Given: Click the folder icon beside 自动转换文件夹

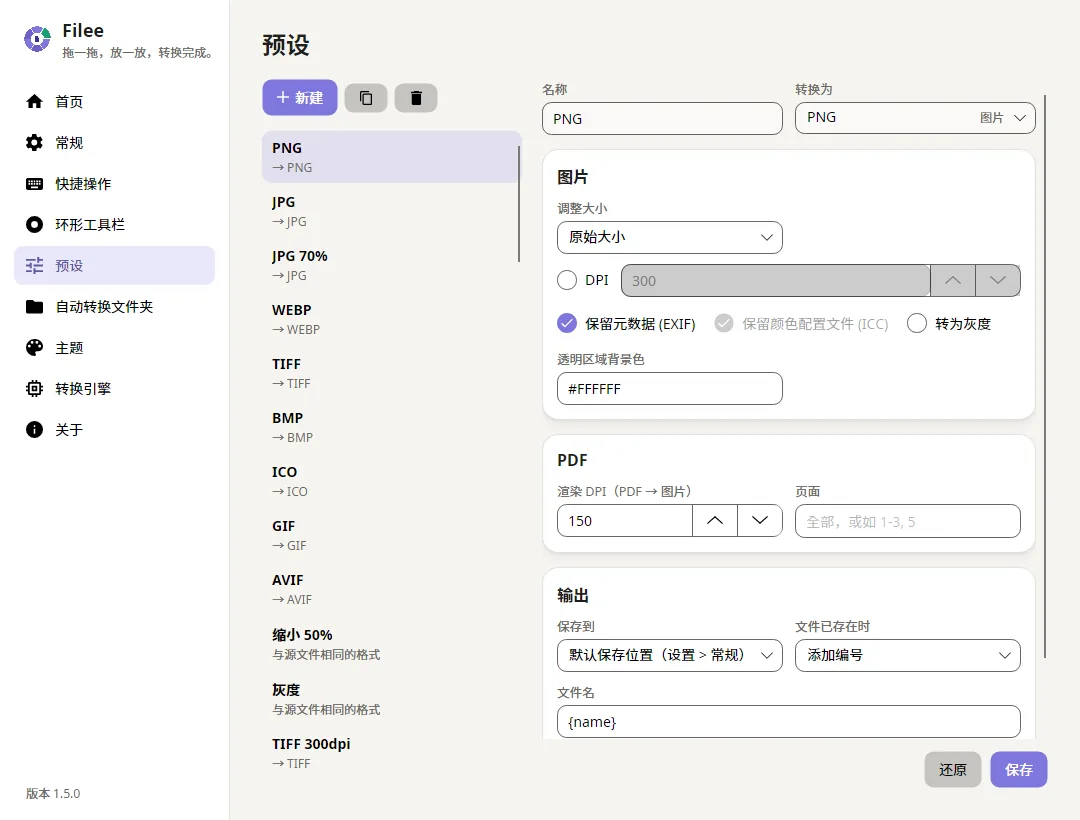Looking at the screenshot, I should 34,306.
